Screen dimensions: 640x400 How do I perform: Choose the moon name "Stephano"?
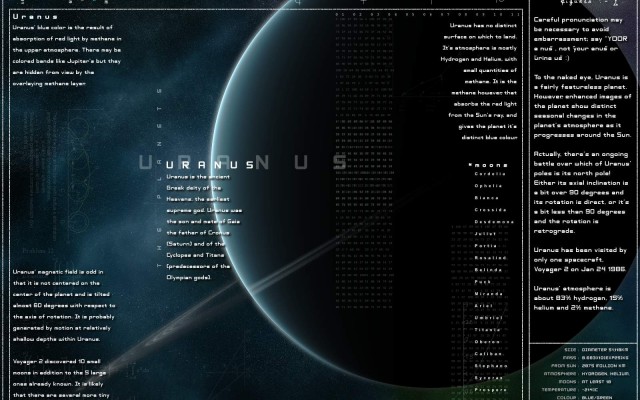[x=491, y=366]
